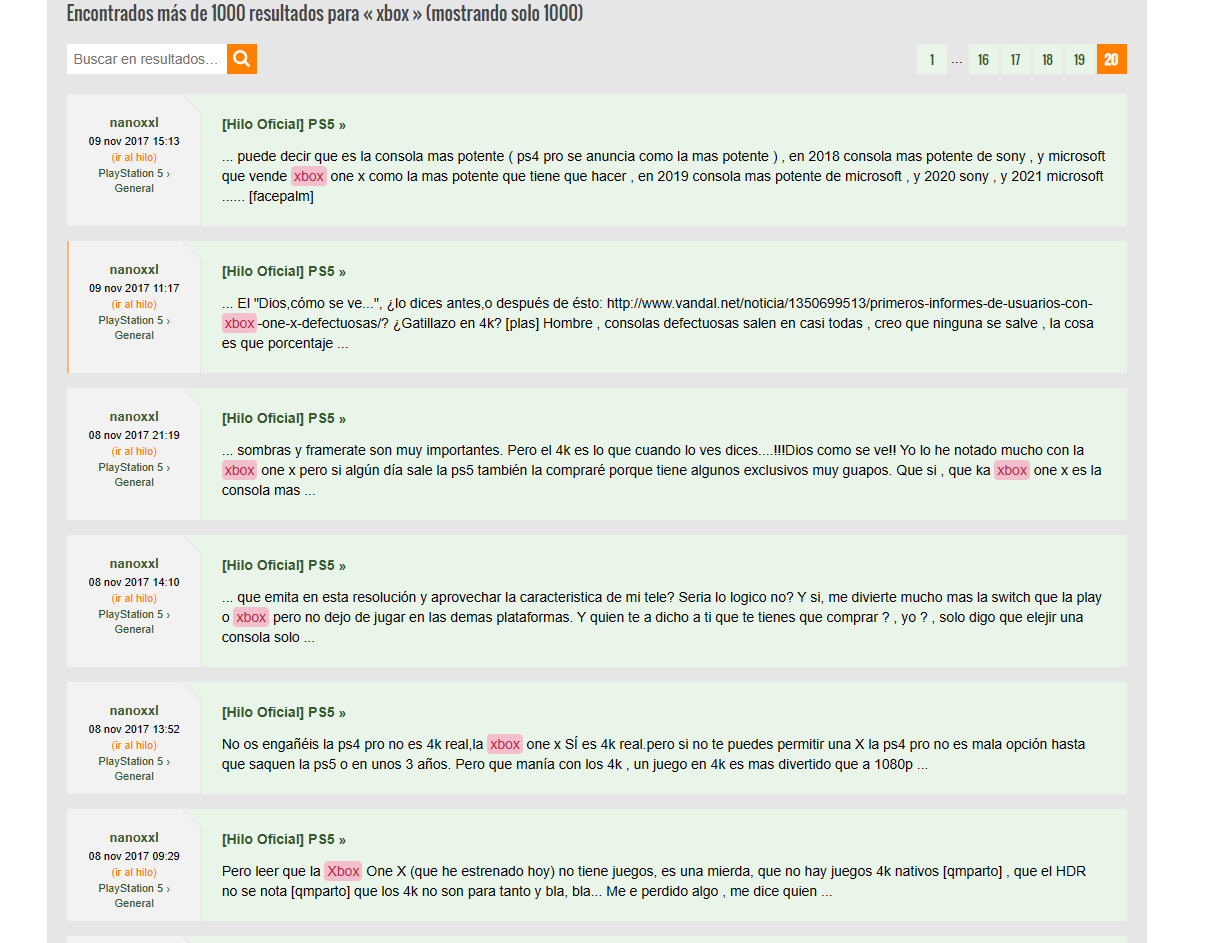Image resolution: width=1218 pixels, height=943 pixels.
Task: Select current results page 20
Action: click(x=1112, y=59)
